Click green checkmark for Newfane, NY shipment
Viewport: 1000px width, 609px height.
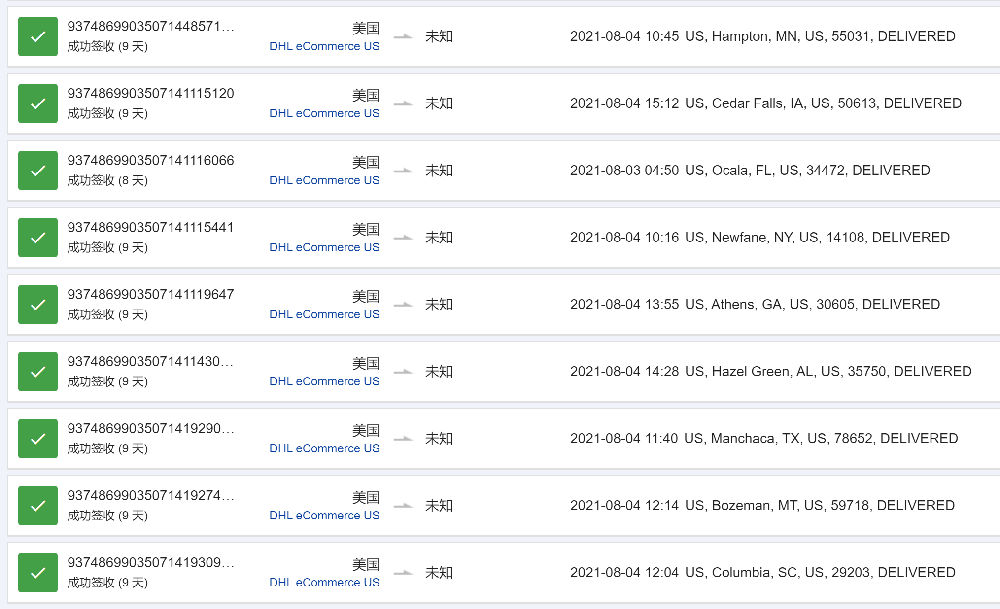click(38, 237)
